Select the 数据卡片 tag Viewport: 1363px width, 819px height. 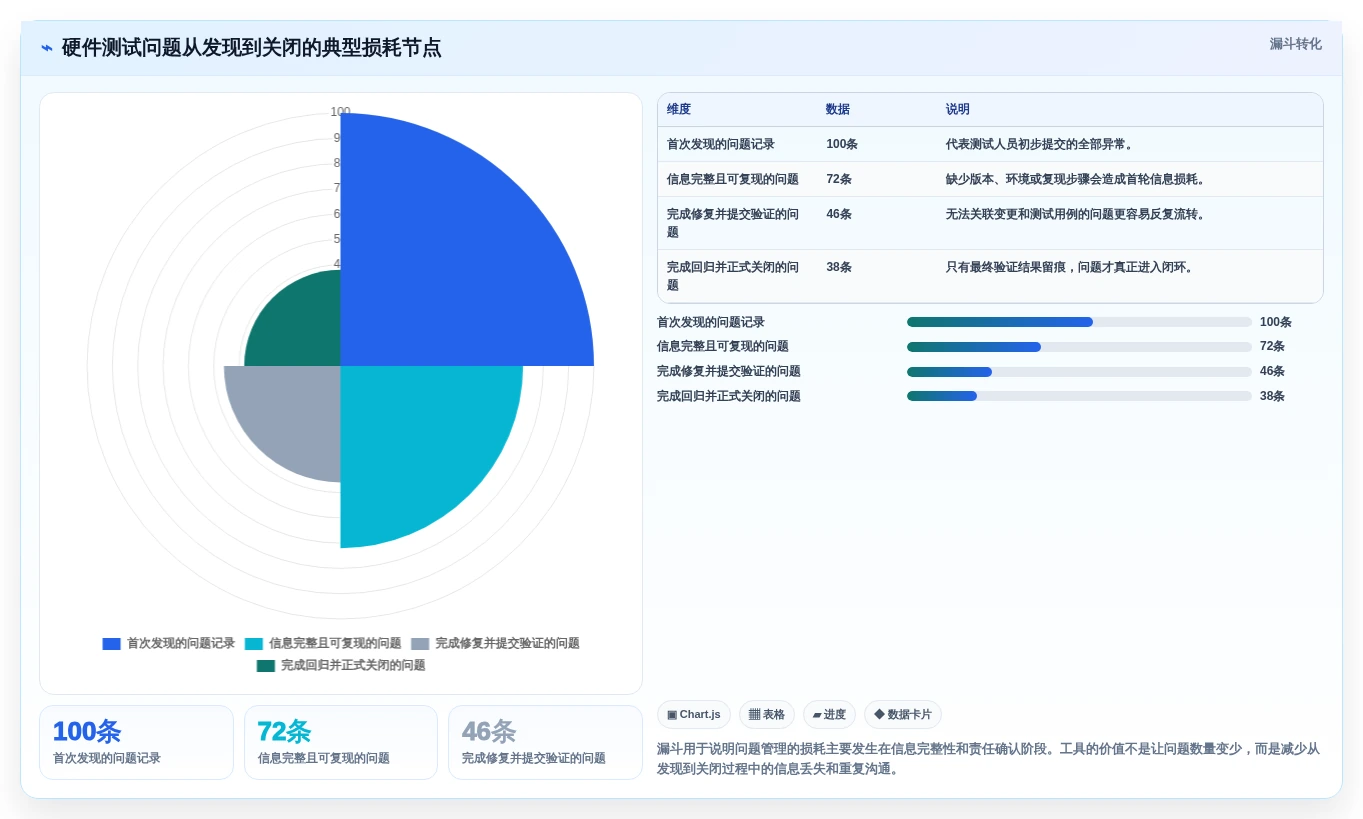(903, 715)
